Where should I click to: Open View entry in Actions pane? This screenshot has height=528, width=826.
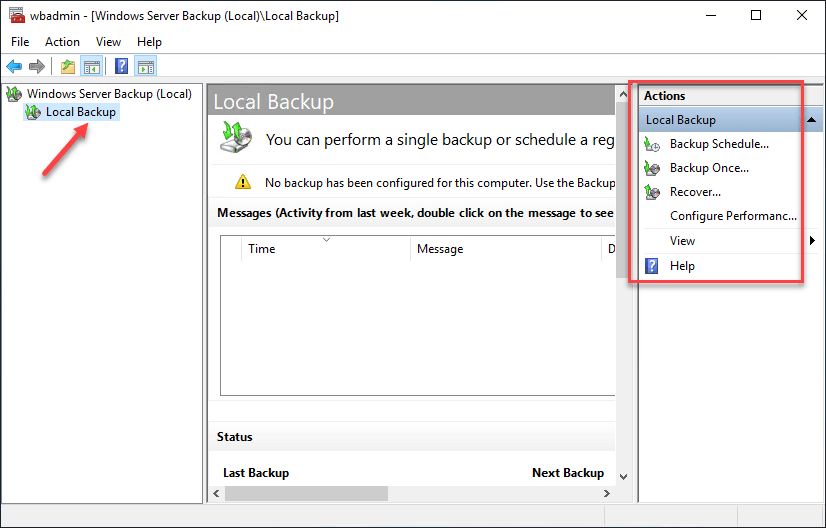point(682,241)
